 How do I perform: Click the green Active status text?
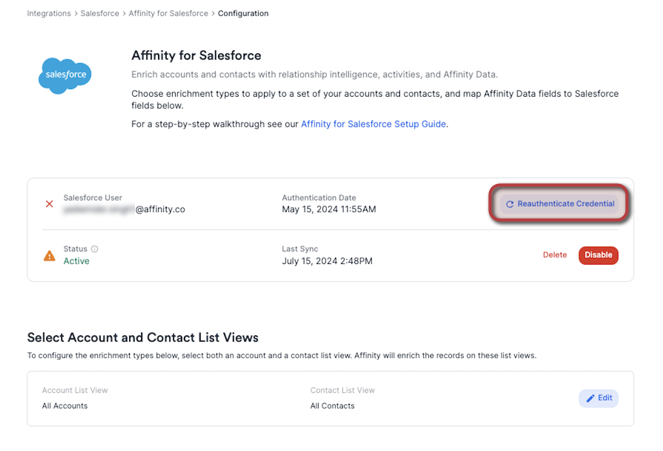[x=76, y=261]
